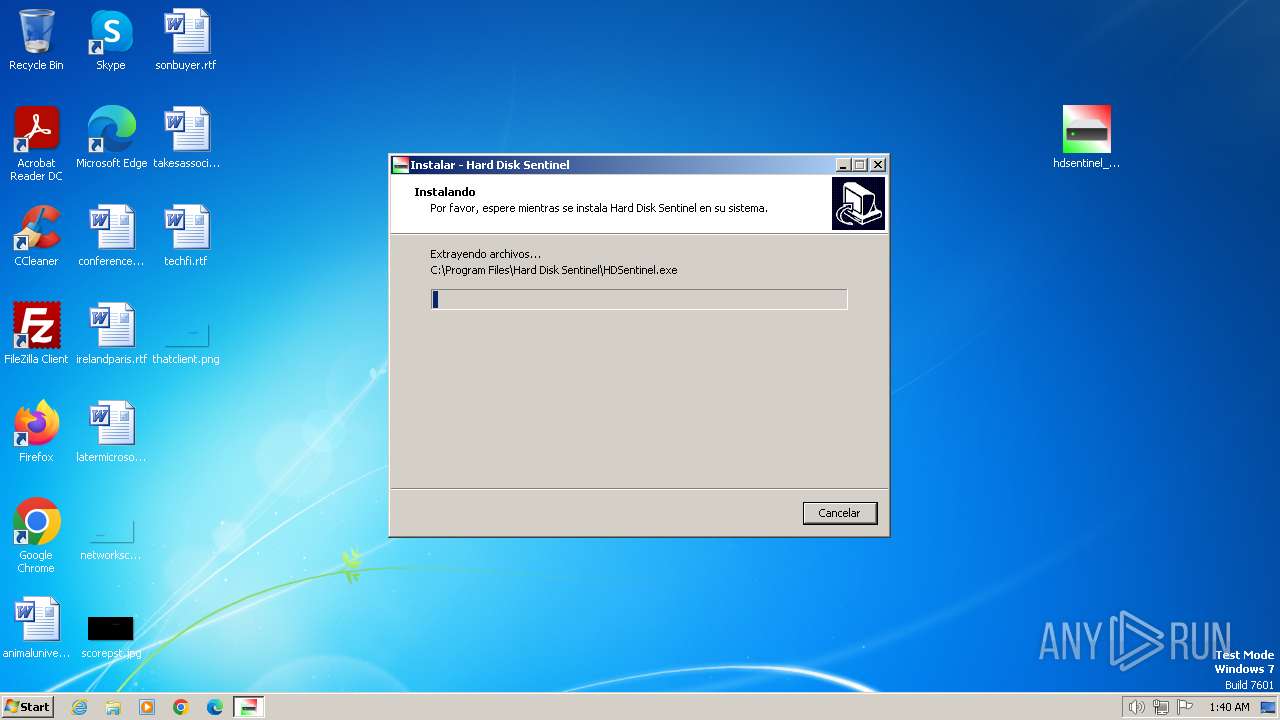Click the 1:40 AM system clock
1280x720 pixels.
coord(1229,707)
